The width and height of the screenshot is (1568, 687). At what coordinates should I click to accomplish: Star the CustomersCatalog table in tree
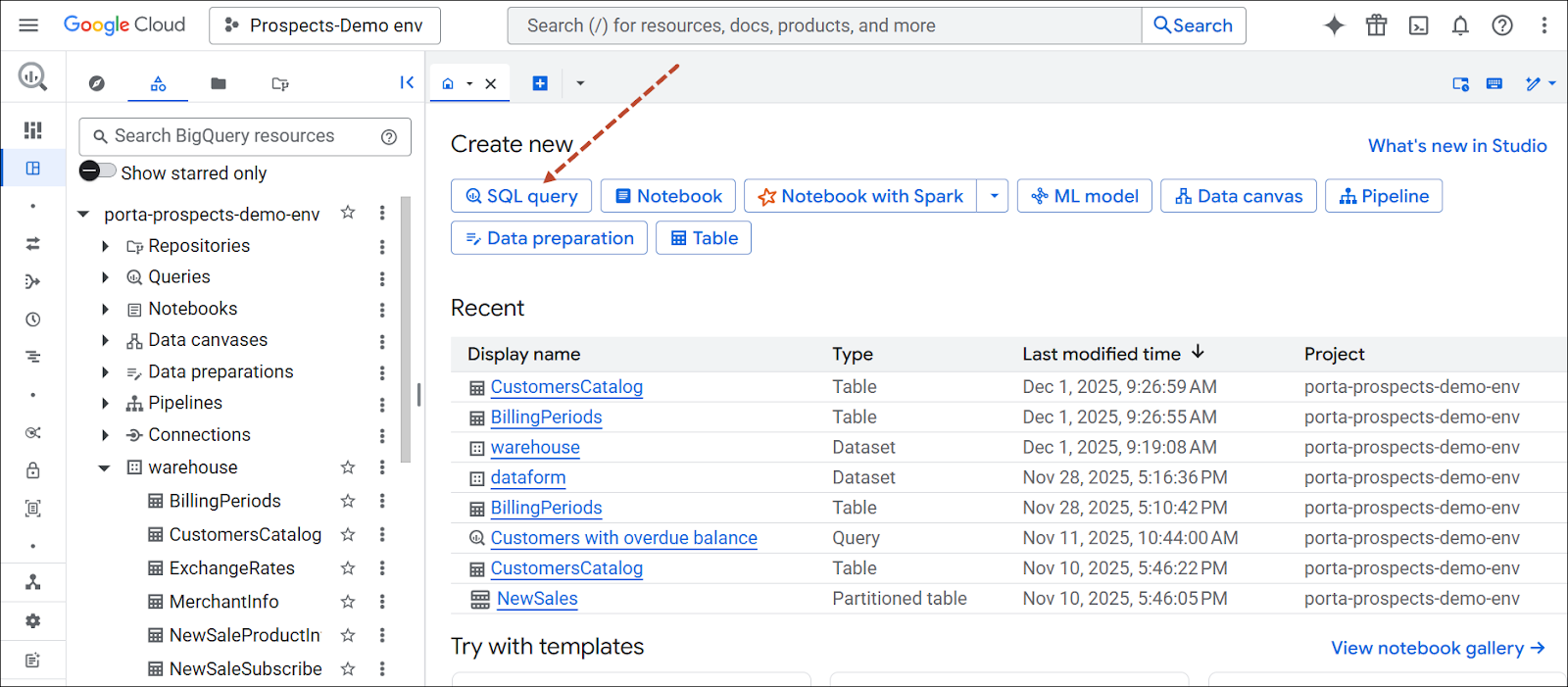348,534
